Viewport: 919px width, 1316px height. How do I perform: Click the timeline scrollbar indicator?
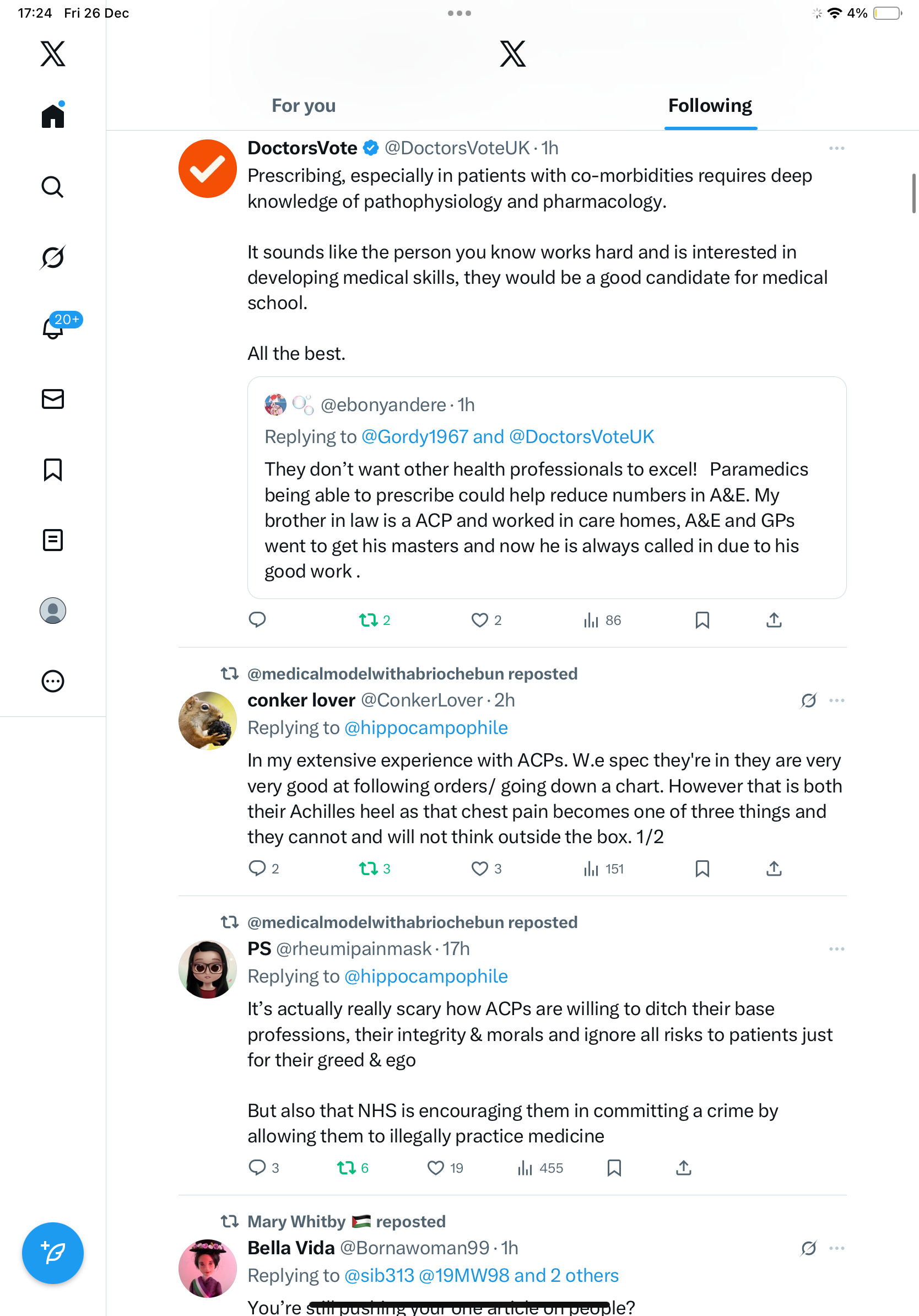(913, 193)
